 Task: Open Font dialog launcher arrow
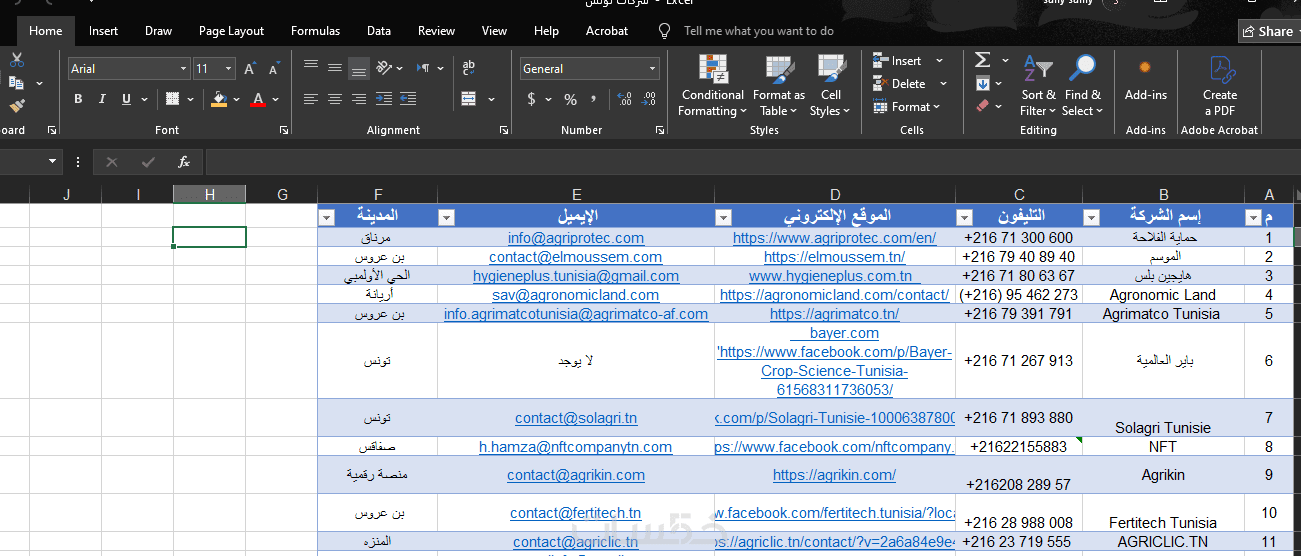pyautogui.click(x=284, y=130)
